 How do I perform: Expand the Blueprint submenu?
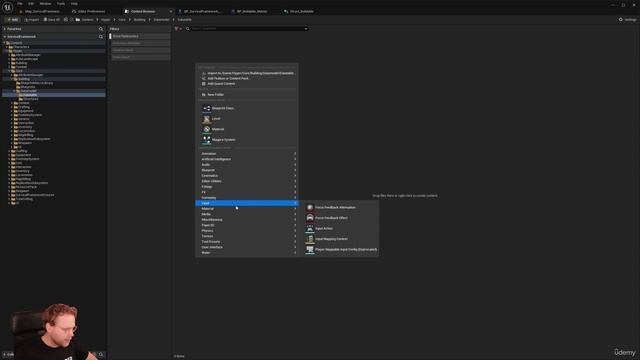pos(247,170)
